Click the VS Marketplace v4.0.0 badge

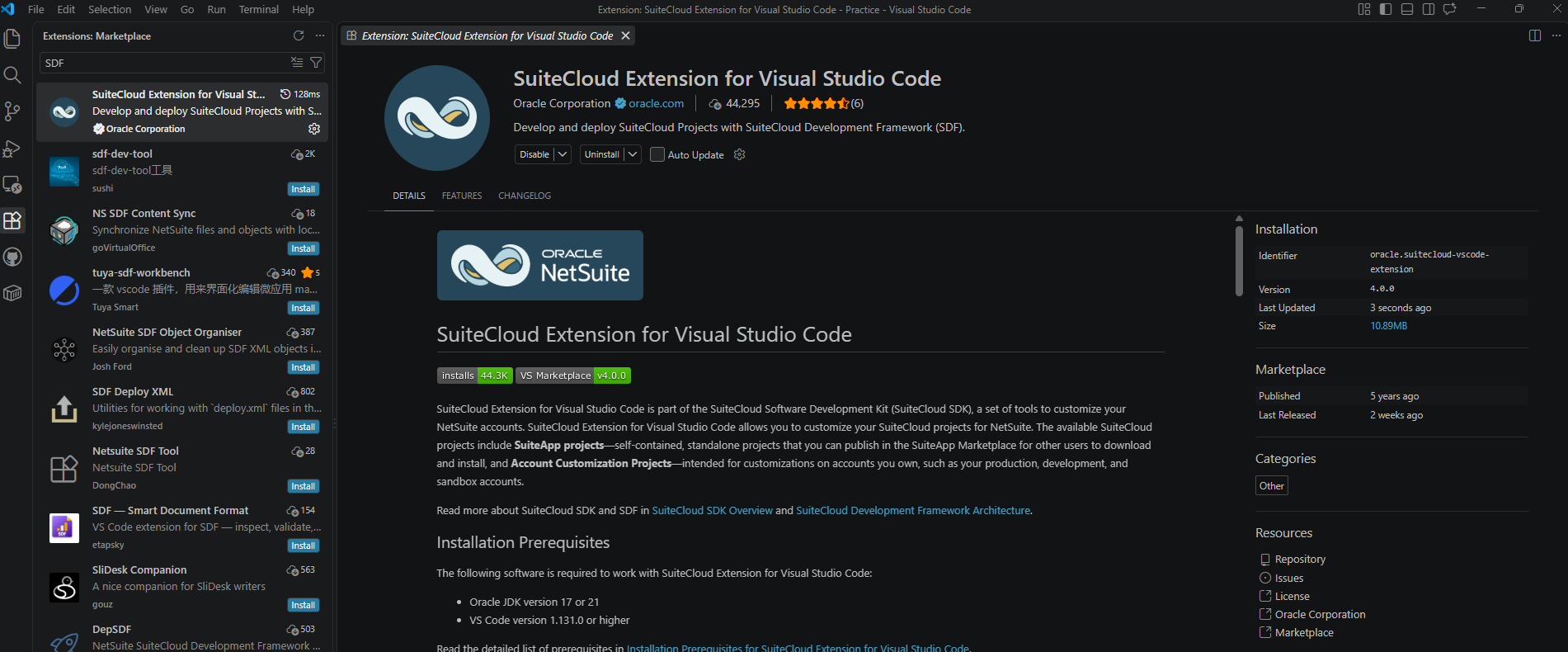pyautogui.click(x=573, y=376)
